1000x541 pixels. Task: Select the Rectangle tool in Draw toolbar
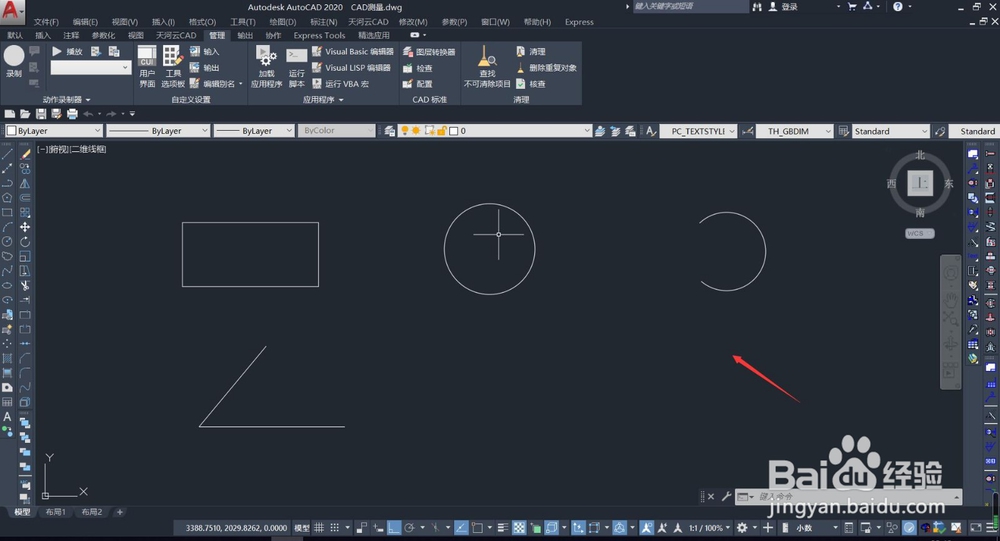coord(7,212)
